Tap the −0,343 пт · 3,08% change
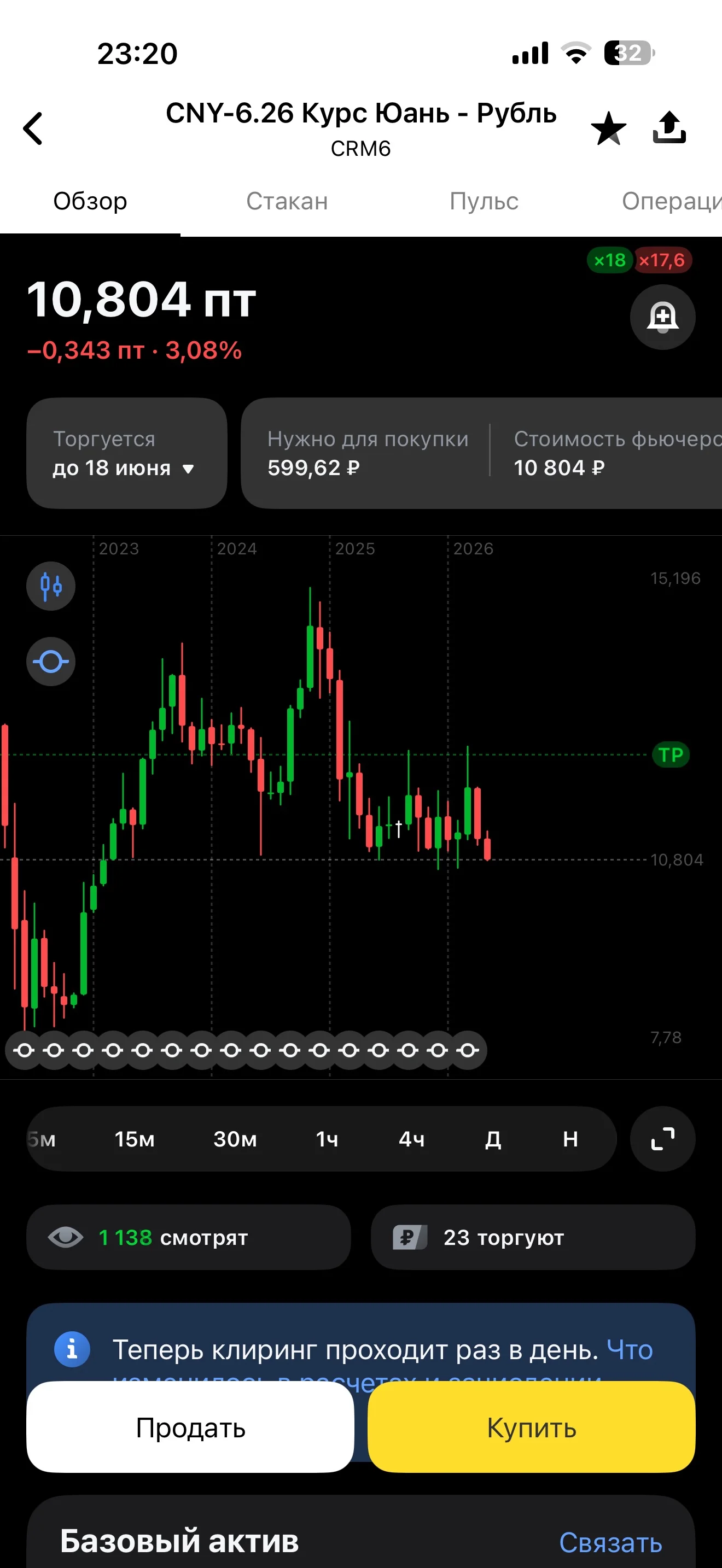Image resolution: width=722 pixels, height=1568 pixels. 135,350
